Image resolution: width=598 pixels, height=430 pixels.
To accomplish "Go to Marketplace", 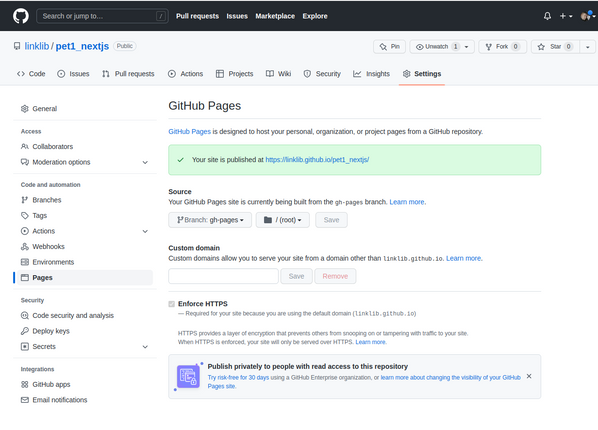I will [x=275, y=16].
